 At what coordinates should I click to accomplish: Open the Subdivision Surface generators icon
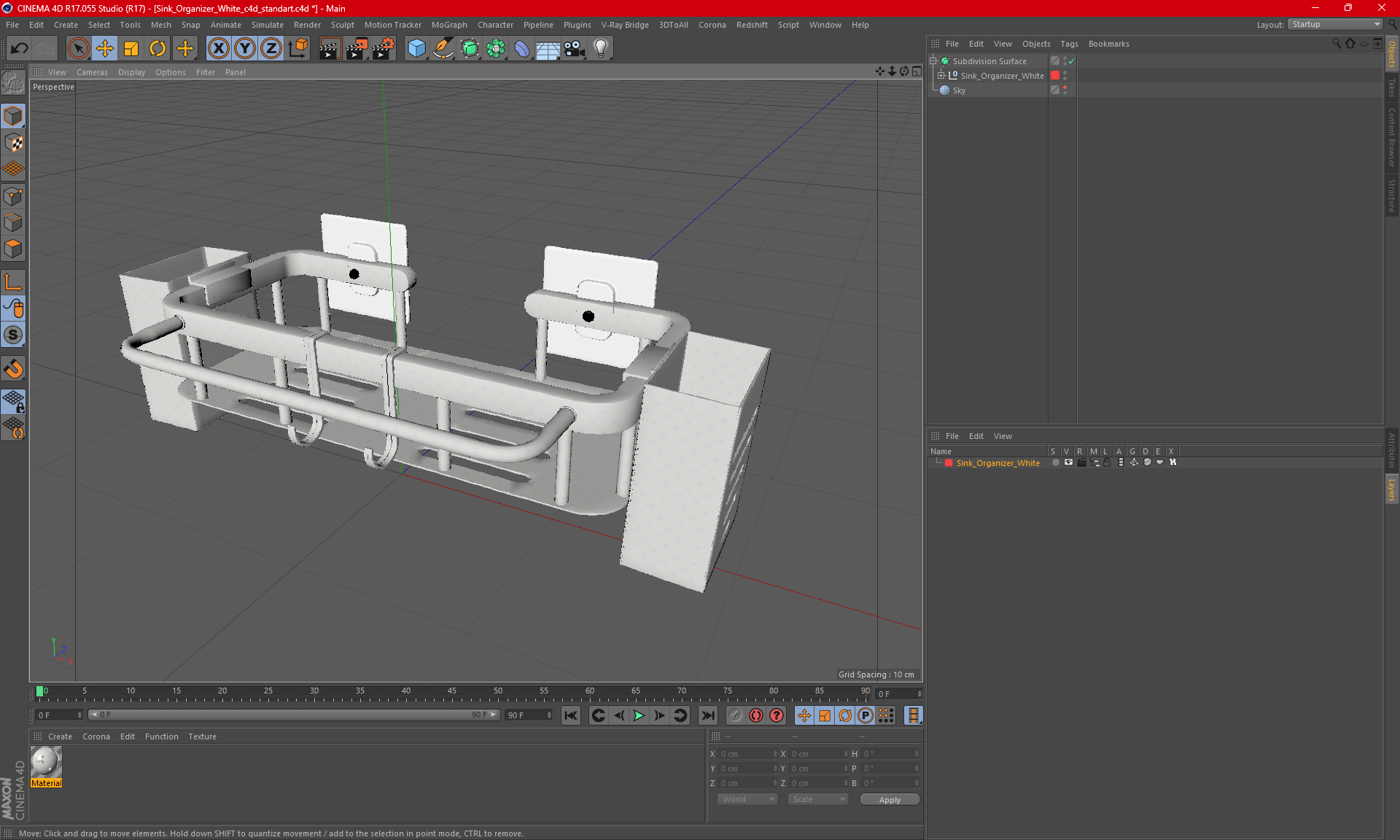[x=470, y=49]
